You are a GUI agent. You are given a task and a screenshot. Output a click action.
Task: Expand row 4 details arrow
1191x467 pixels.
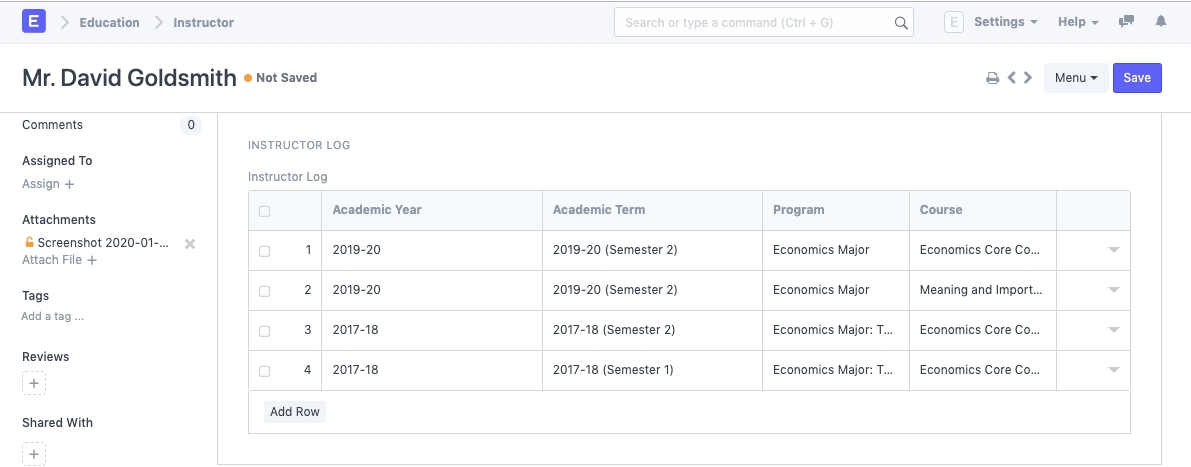pos(1113,370)
